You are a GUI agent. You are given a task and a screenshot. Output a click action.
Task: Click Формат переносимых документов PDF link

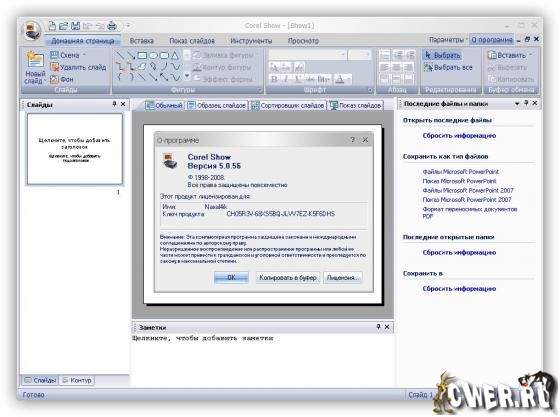pyautogui.click(x=470, y=212)
